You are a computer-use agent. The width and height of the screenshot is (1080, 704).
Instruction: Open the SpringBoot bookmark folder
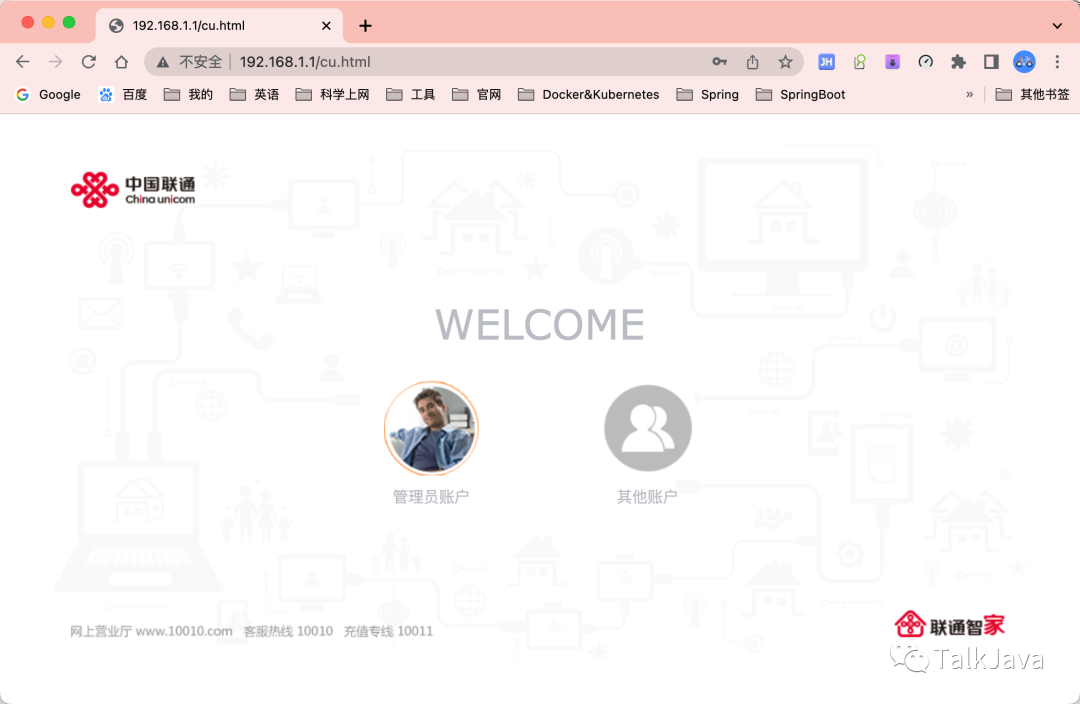[x=801, y=95]
